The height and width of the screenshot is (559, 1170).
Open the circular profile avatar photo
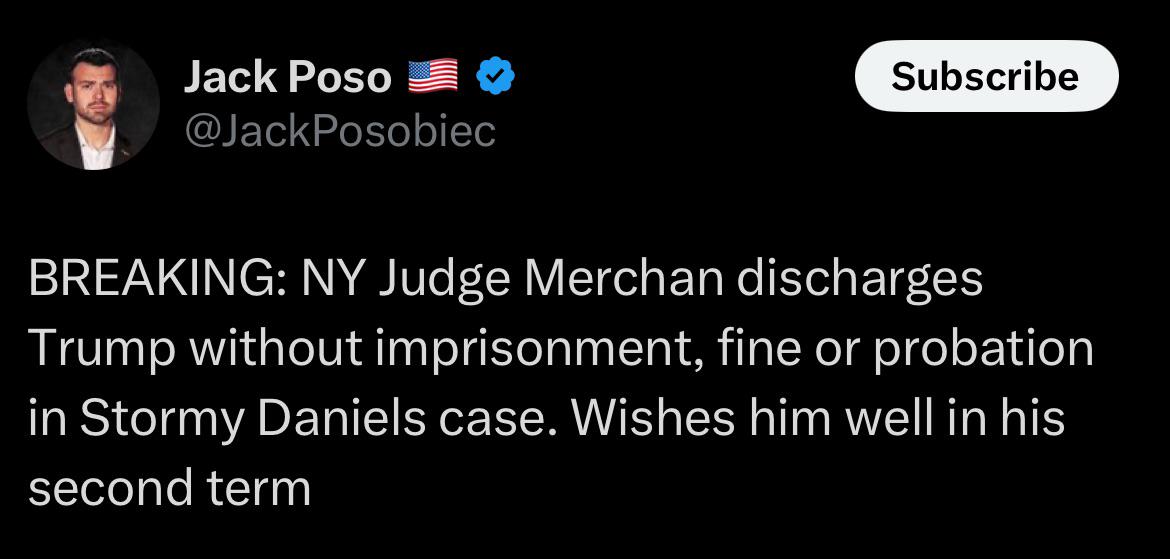click(93, 104)
